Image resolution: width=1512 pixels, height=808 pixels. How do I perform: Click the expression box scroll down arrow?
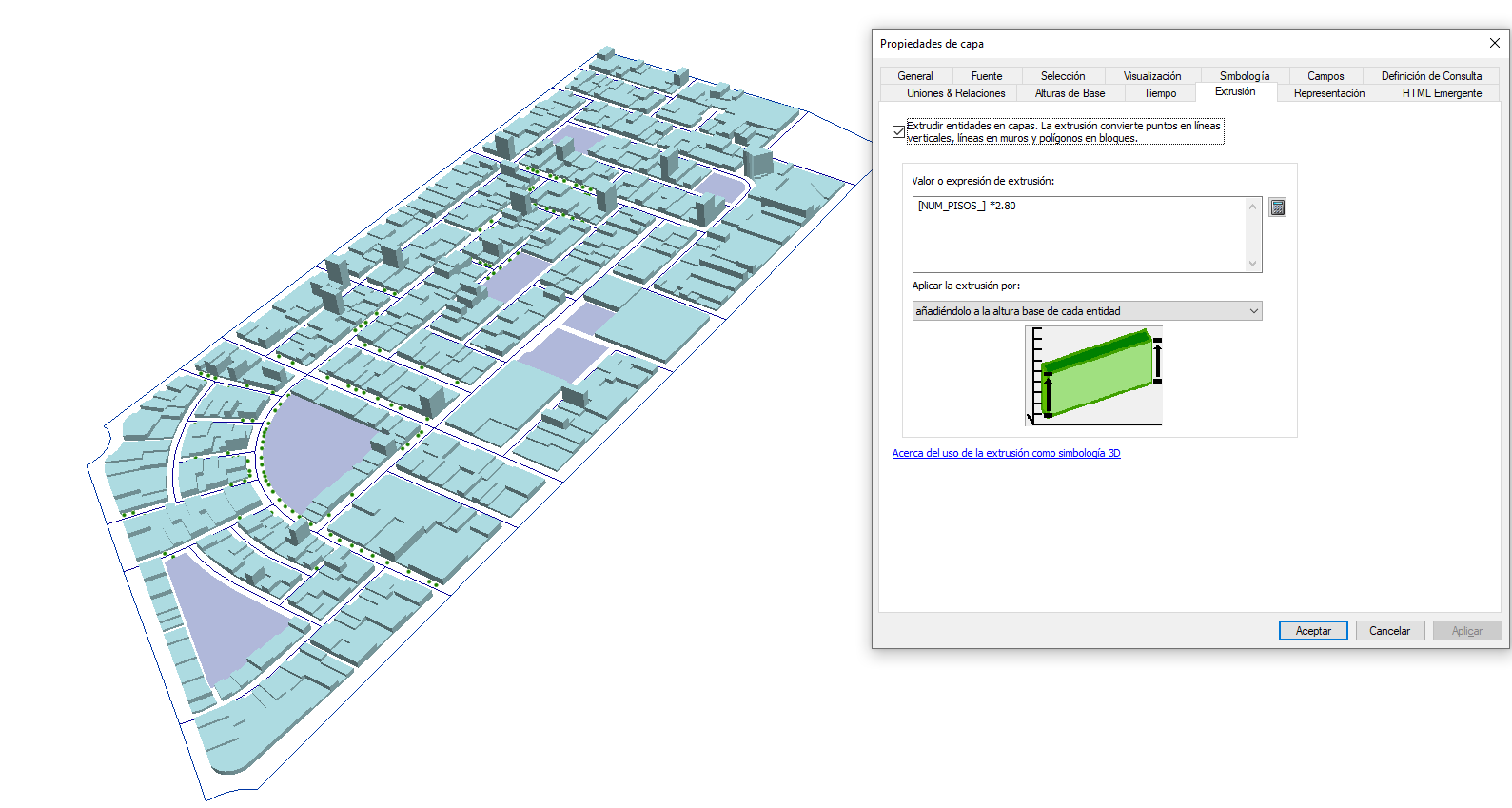[x=1252, y=263]
